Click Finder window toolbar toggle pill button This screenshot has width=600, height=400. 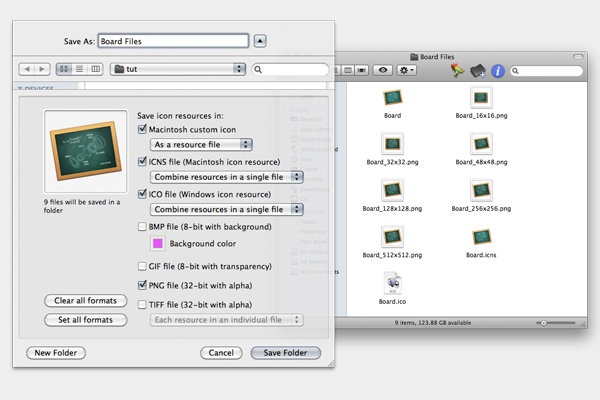pos(578,57)
